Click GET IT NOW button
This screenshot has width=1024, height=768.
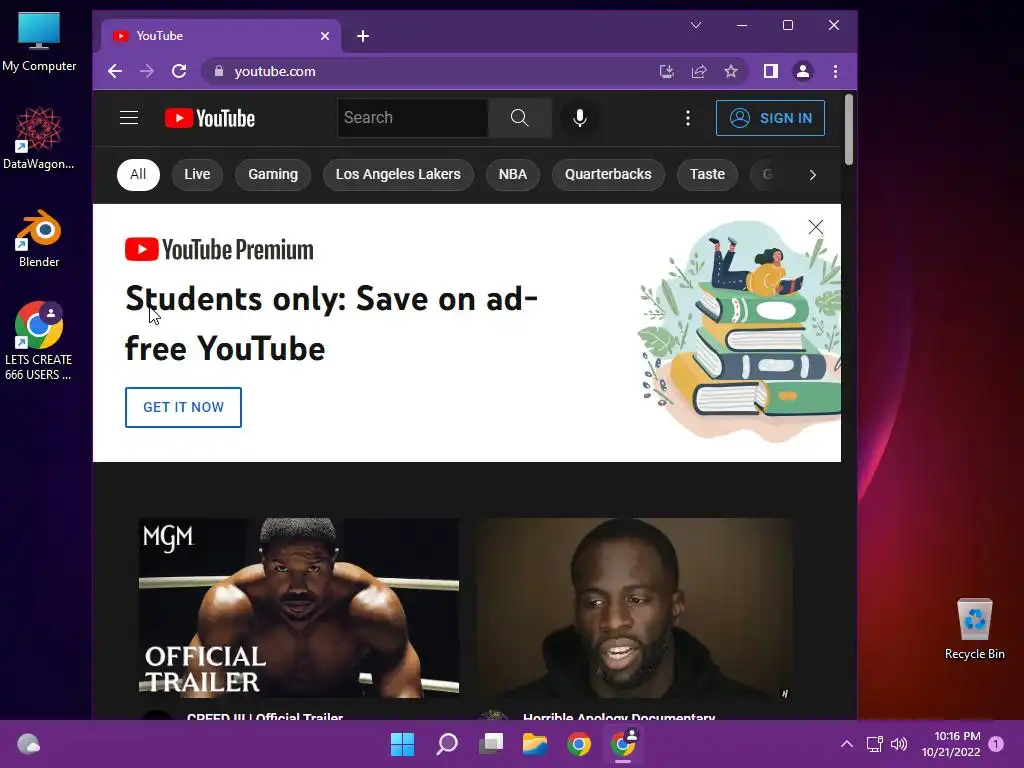tap(184, 408)
